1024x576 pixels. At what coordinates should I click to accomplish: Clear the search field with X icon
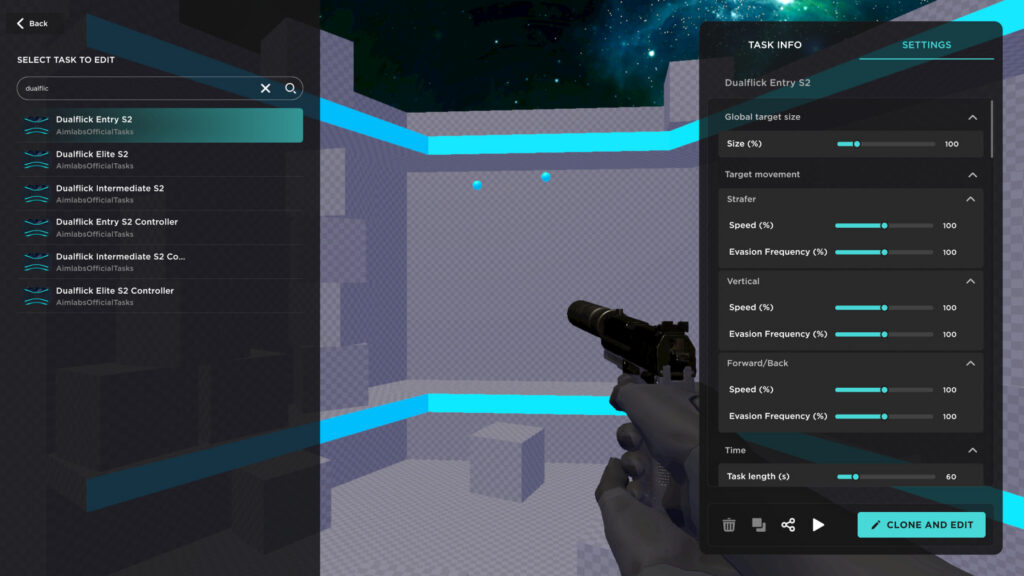(x=265, y=88)
